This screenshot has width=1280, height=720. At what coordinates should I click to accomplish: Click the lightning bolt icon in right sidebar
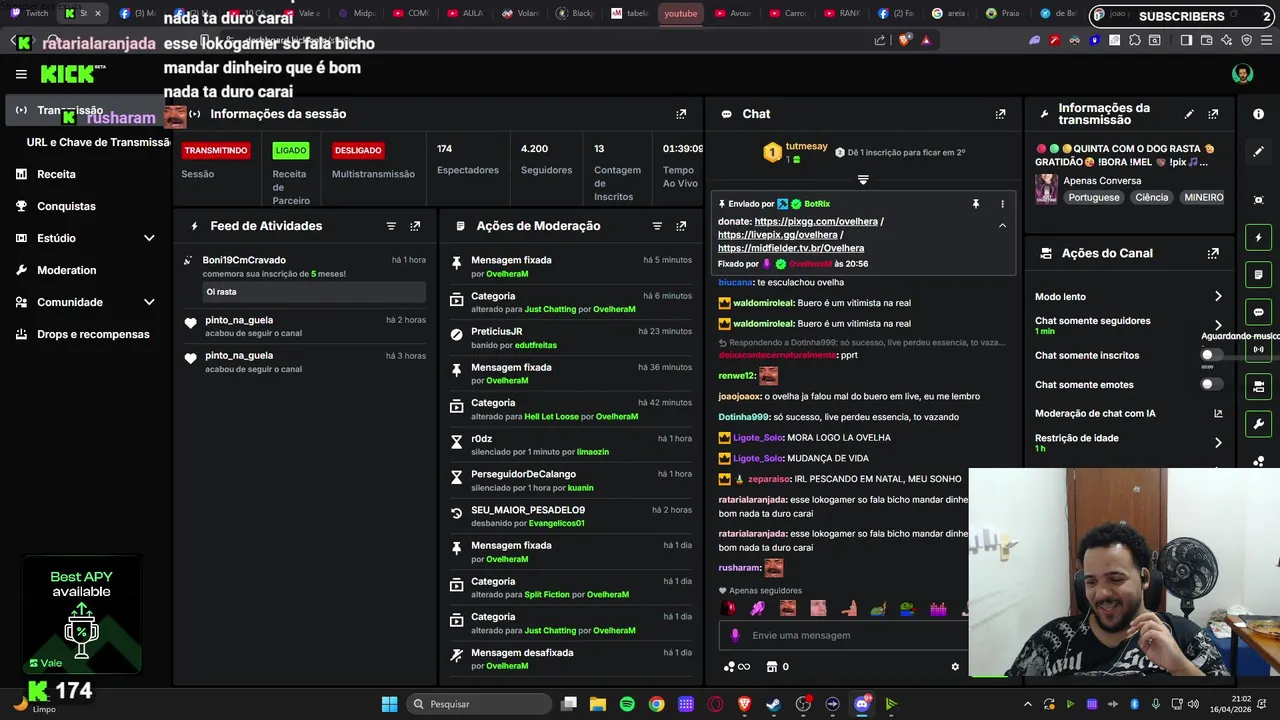[x=1258, y=238]
